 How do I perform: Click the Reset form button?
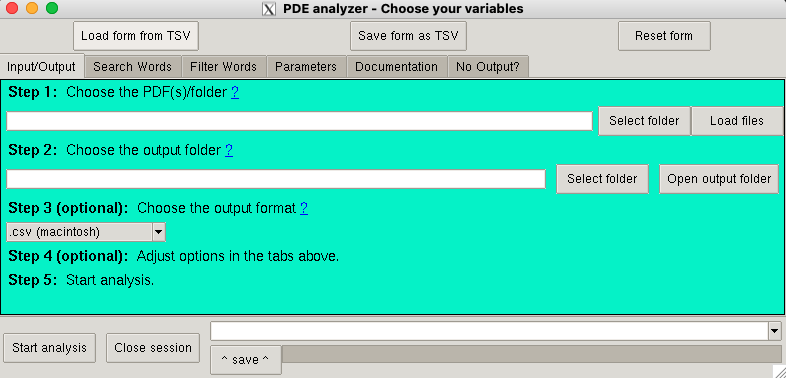(664, 36)
